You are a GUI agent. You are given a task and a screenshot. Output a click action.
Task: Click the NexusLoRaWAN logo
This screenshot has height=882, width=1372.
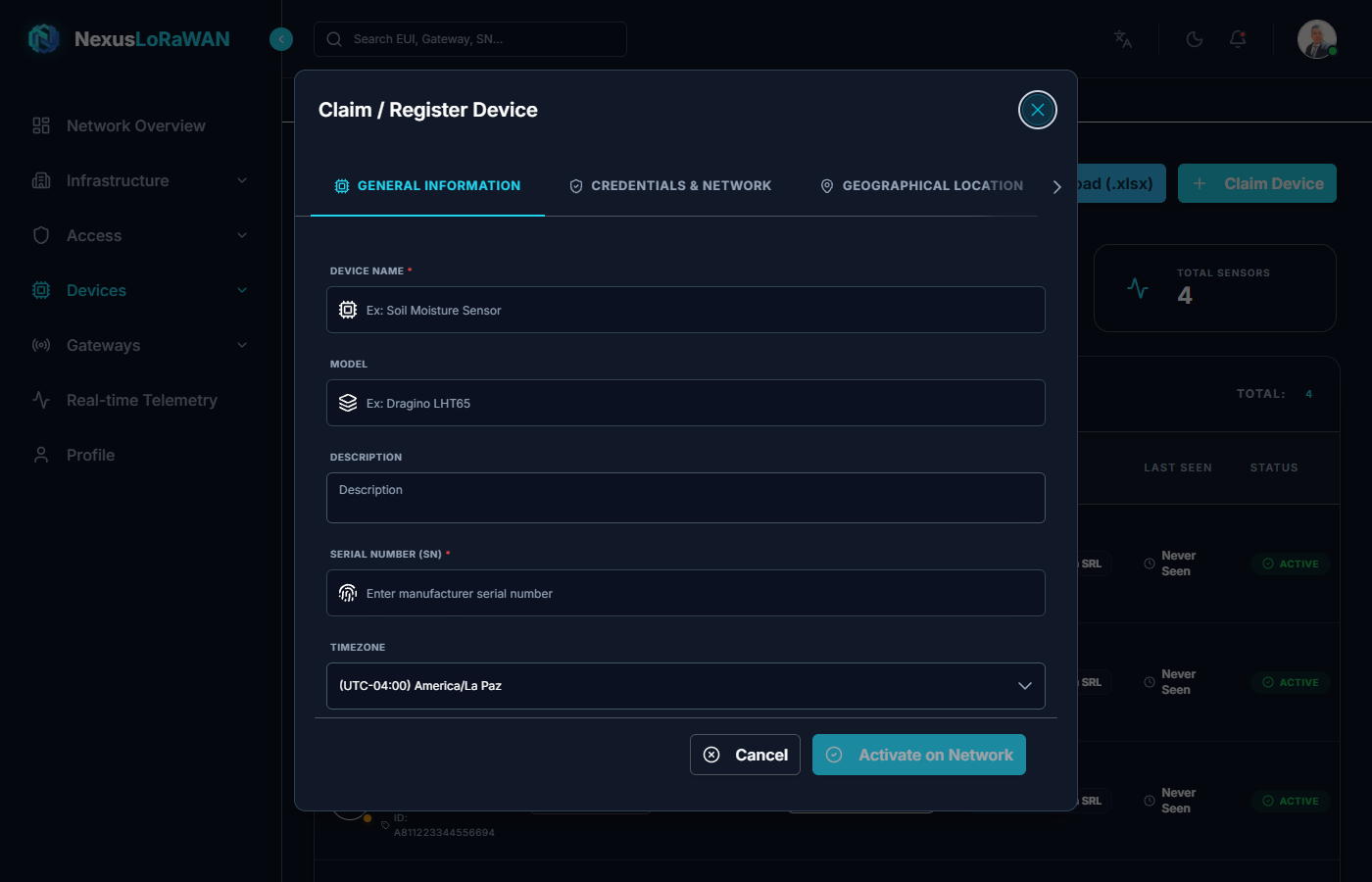(128, 39)
